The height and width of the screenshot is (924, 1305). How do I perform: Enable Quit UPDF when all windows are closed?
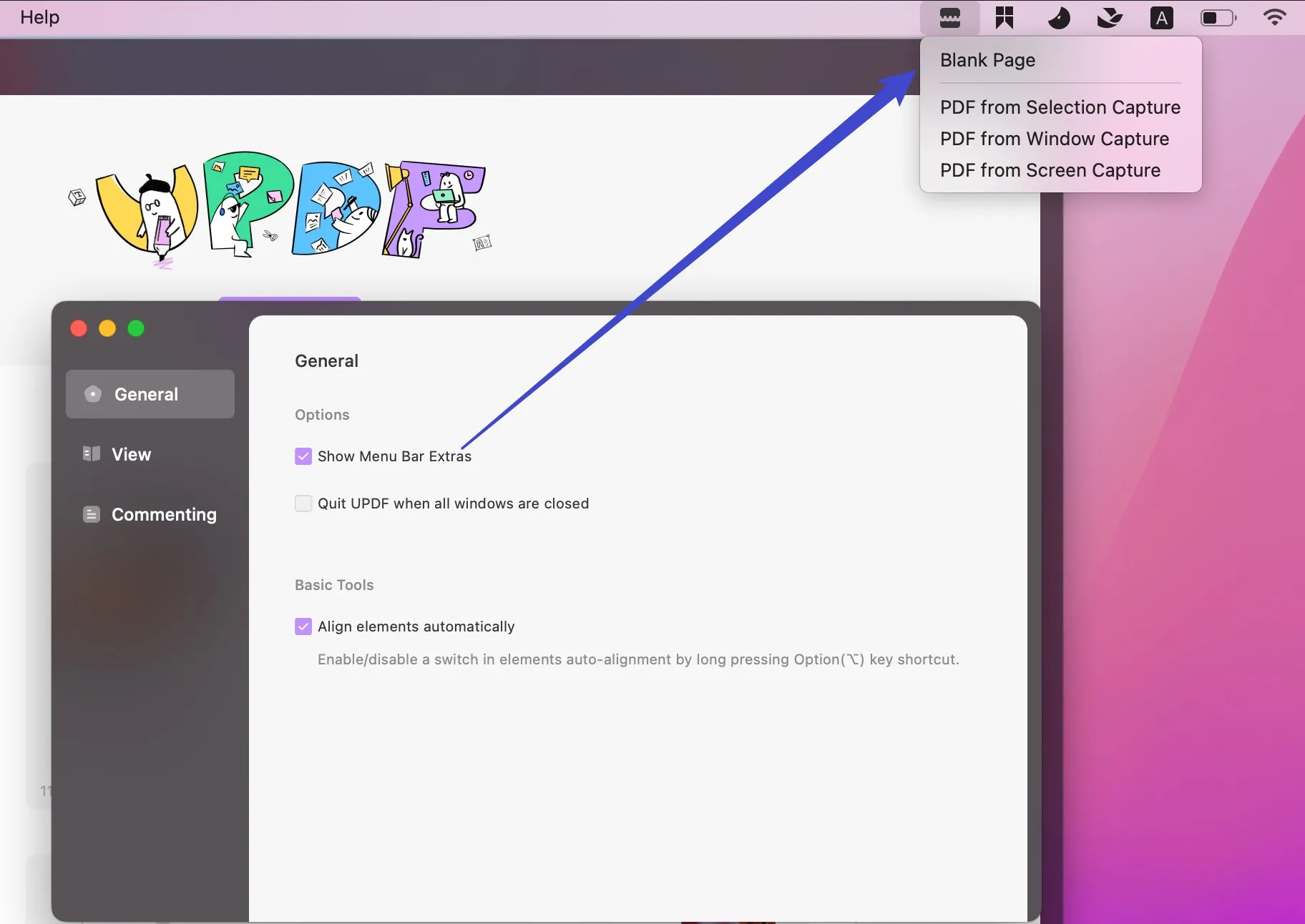pos(303,503)
